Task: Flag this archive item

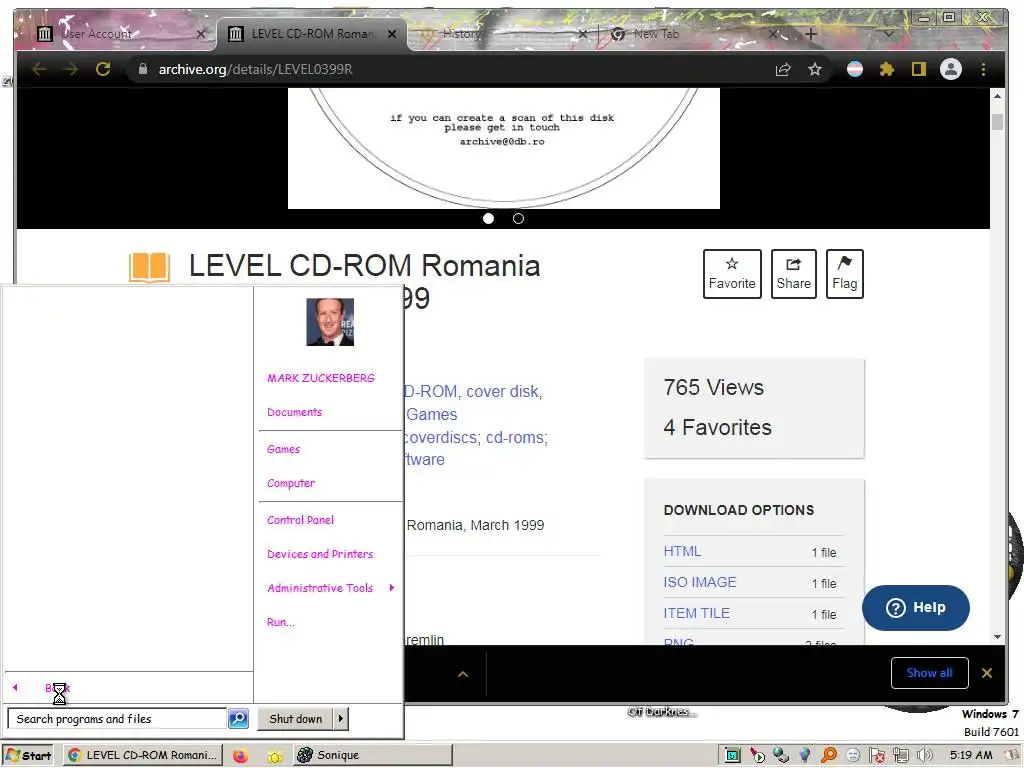Action: 844,274
